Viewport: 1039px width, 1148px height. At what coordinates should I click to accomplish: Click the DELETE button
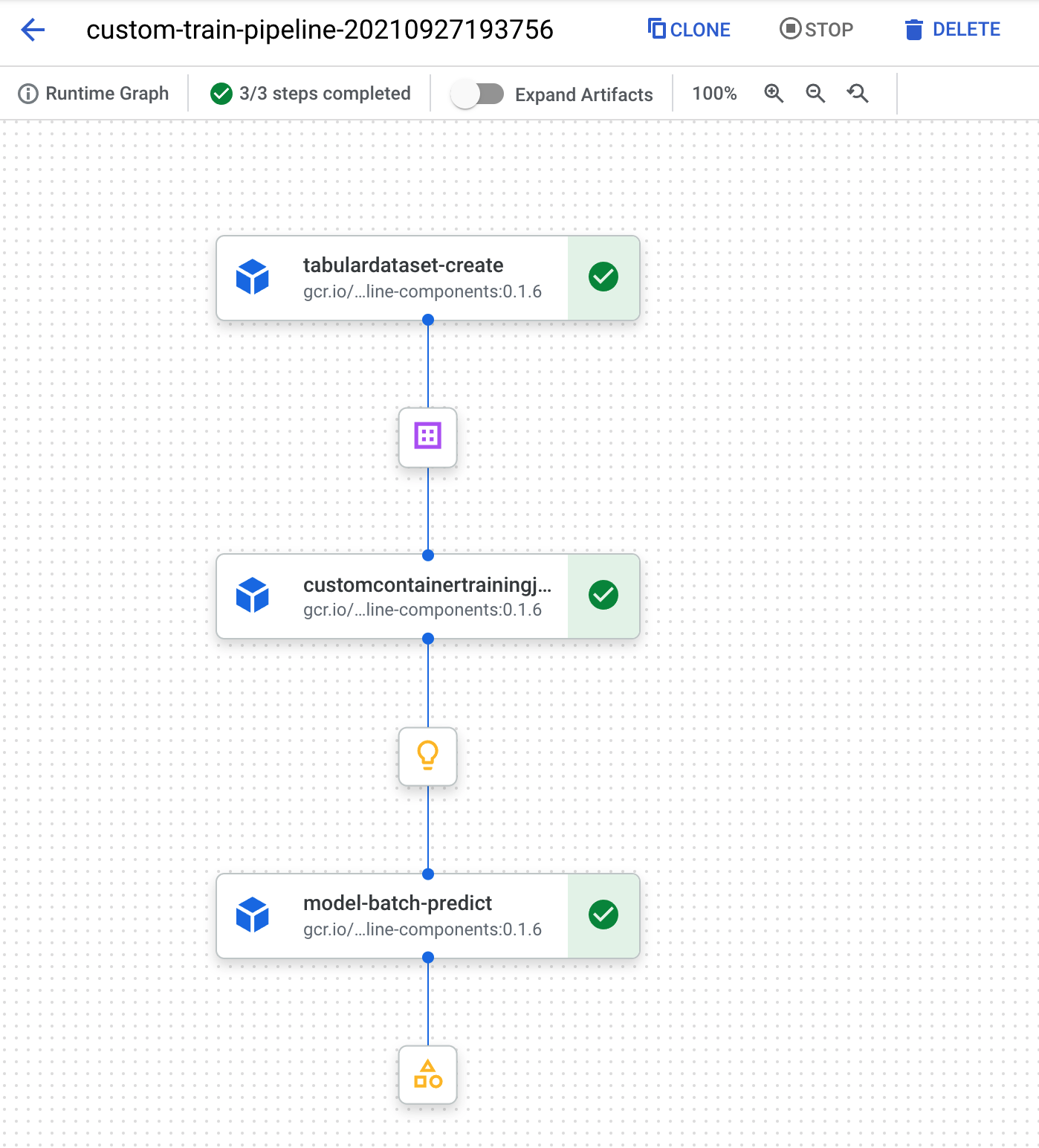953,30
